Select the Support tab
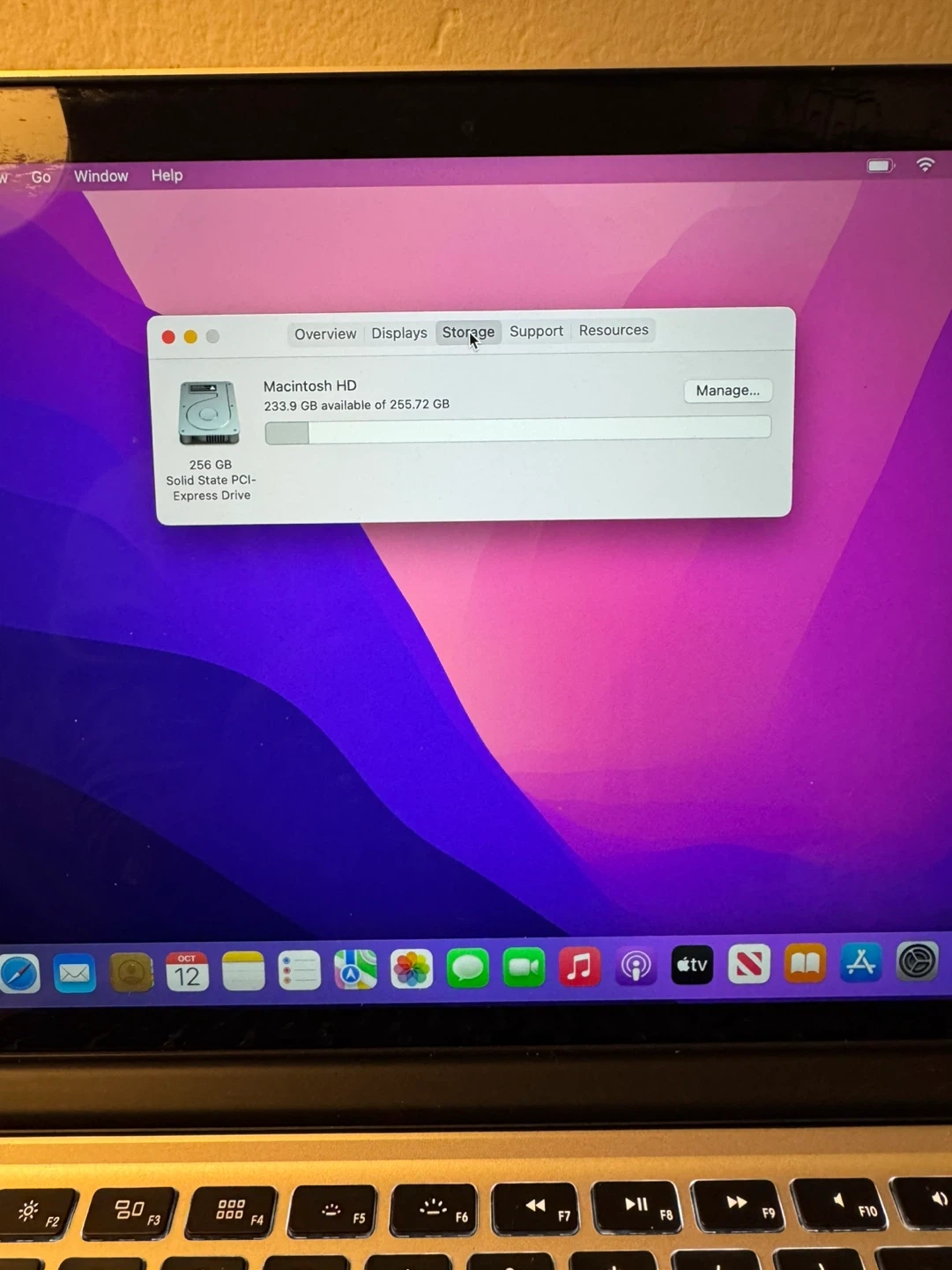The image size is (952, 1270). pos(536,332)
